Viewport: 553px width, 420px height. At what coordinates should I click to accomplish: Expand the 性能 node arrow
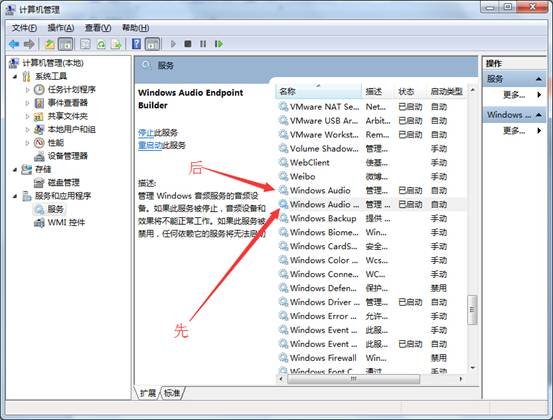[x=27, y=143]
